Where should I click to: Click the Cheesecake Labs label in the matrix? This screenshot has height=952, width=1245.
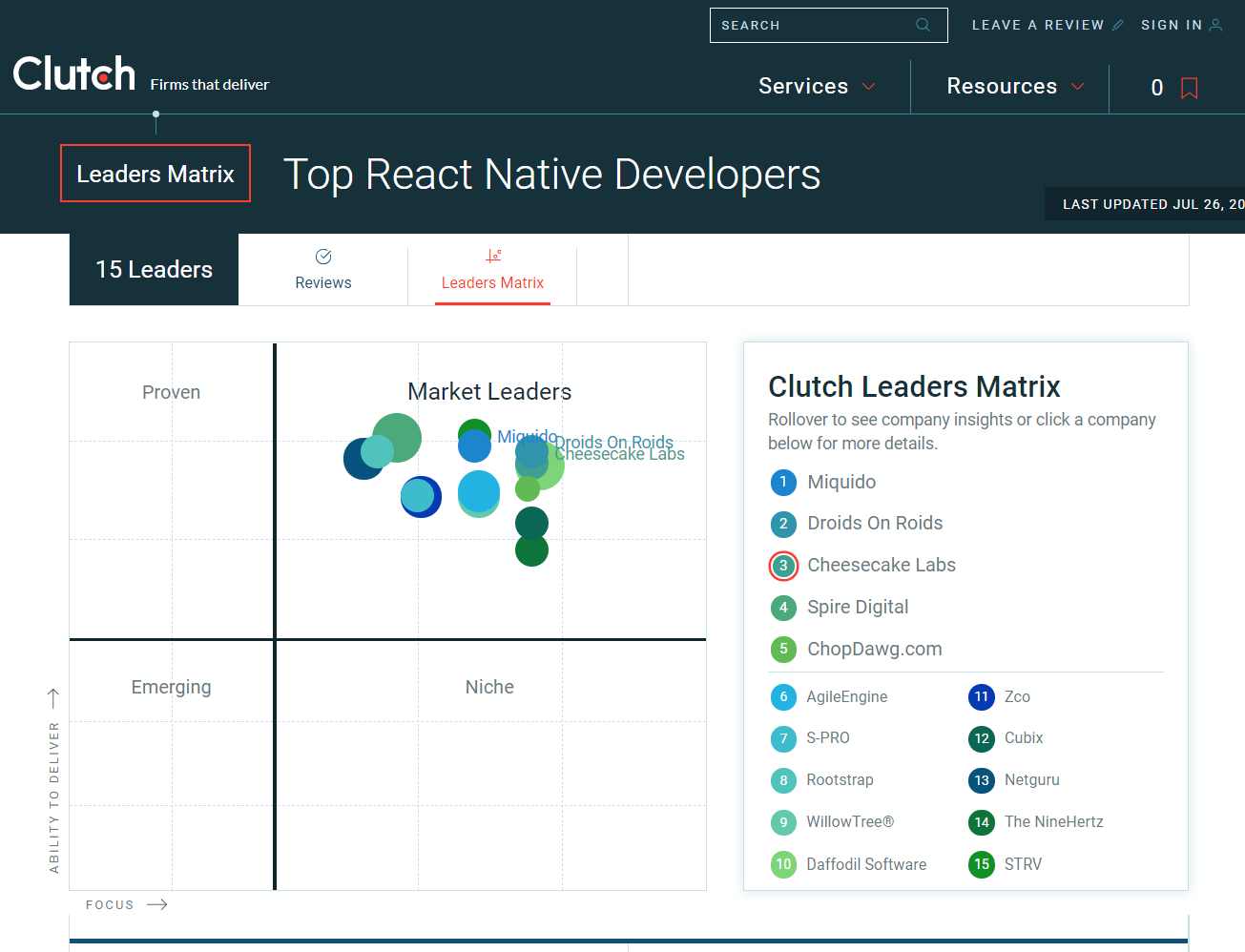(x=620, y=455)
